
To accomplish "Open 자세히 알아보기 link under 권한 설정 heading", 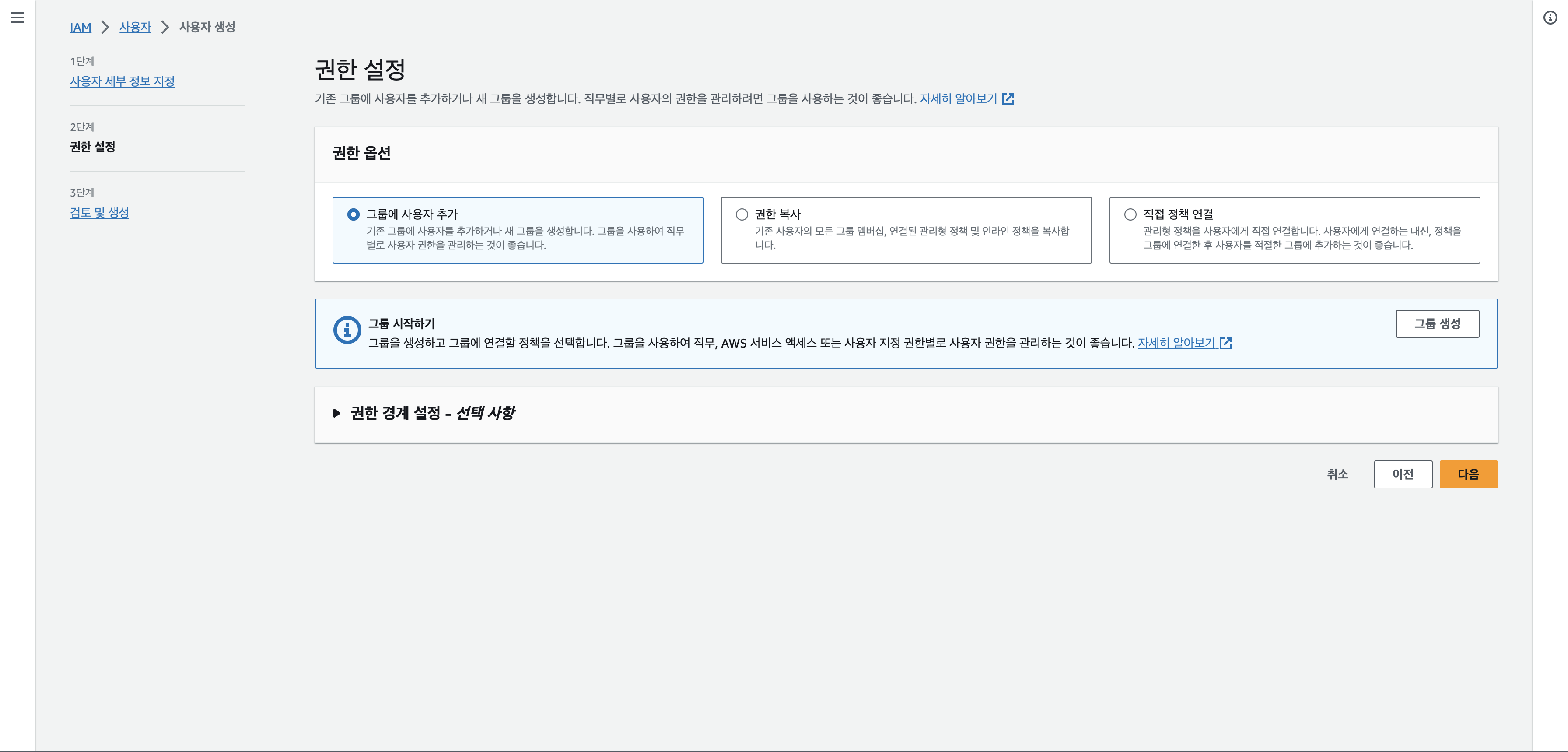I will click(958, 98).
